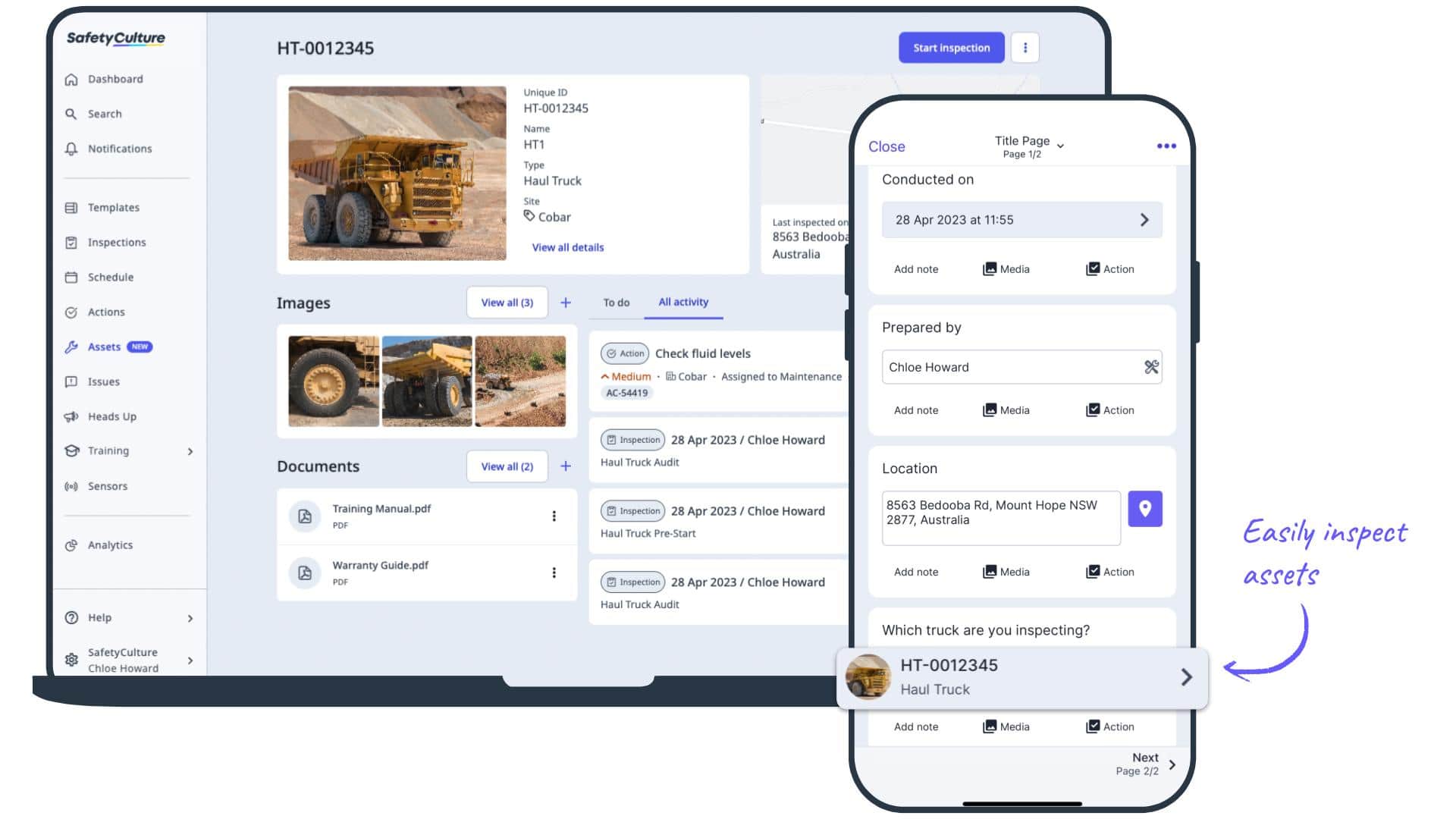Open the Sensors section in sidebar
Image resolution: width=1456 pixels, height=819 pixels.
point(108,486)
